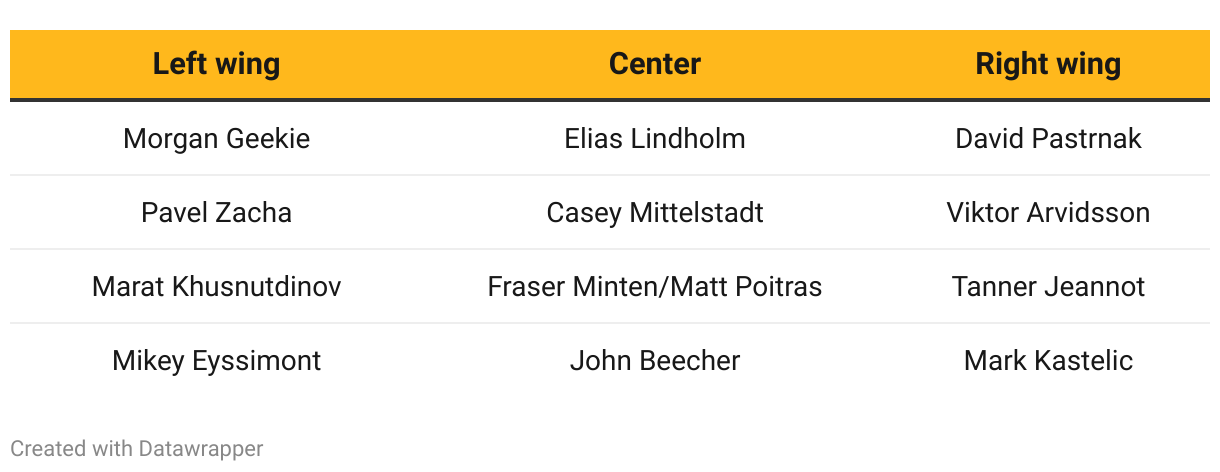Select the Mark Kastelic cell
Screen dimensions: 1220x472
tap(1047, 360)
